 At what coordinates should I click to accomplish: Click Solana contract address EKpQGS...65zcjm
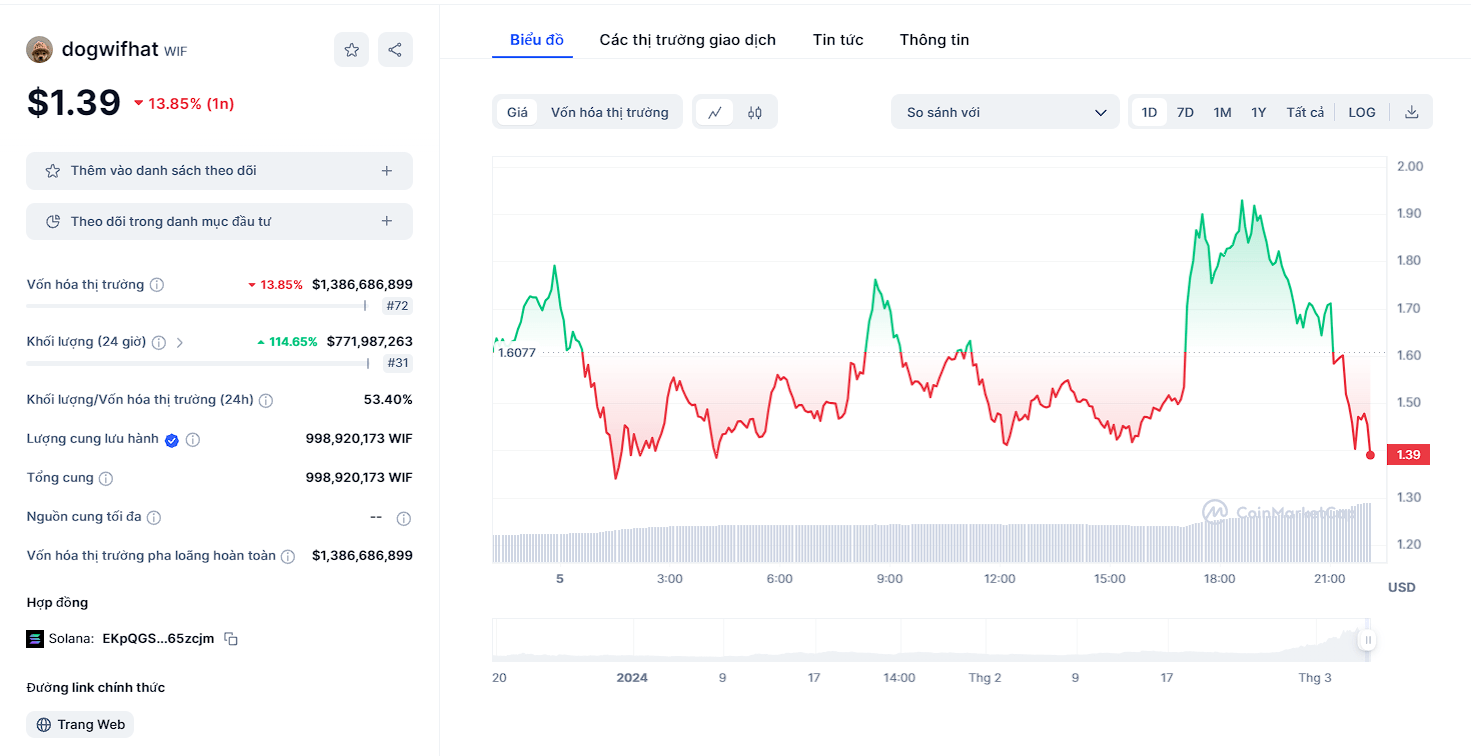click(158, 639)
